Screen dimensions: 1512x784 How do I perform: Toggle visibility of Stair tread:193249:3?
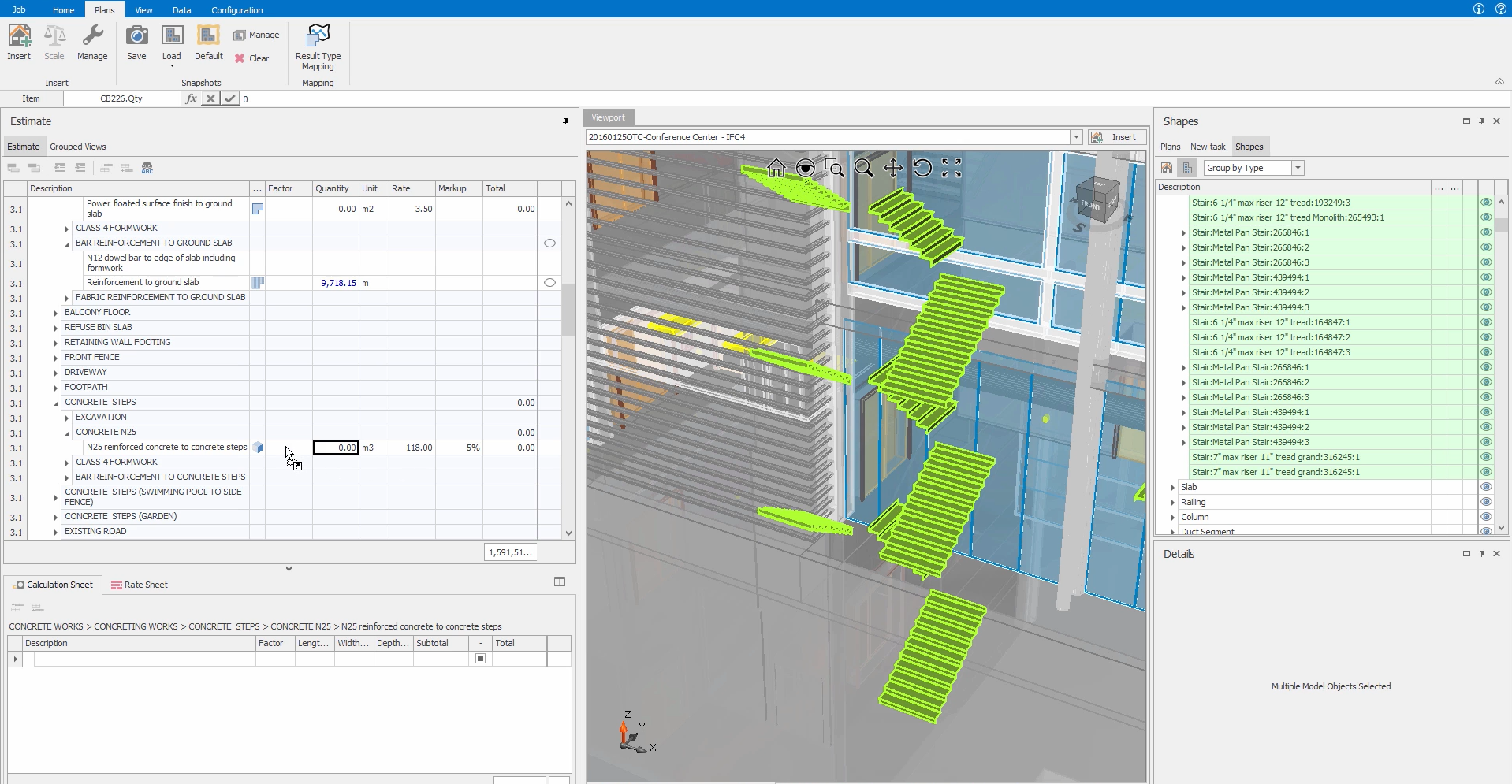point(1486,203)
